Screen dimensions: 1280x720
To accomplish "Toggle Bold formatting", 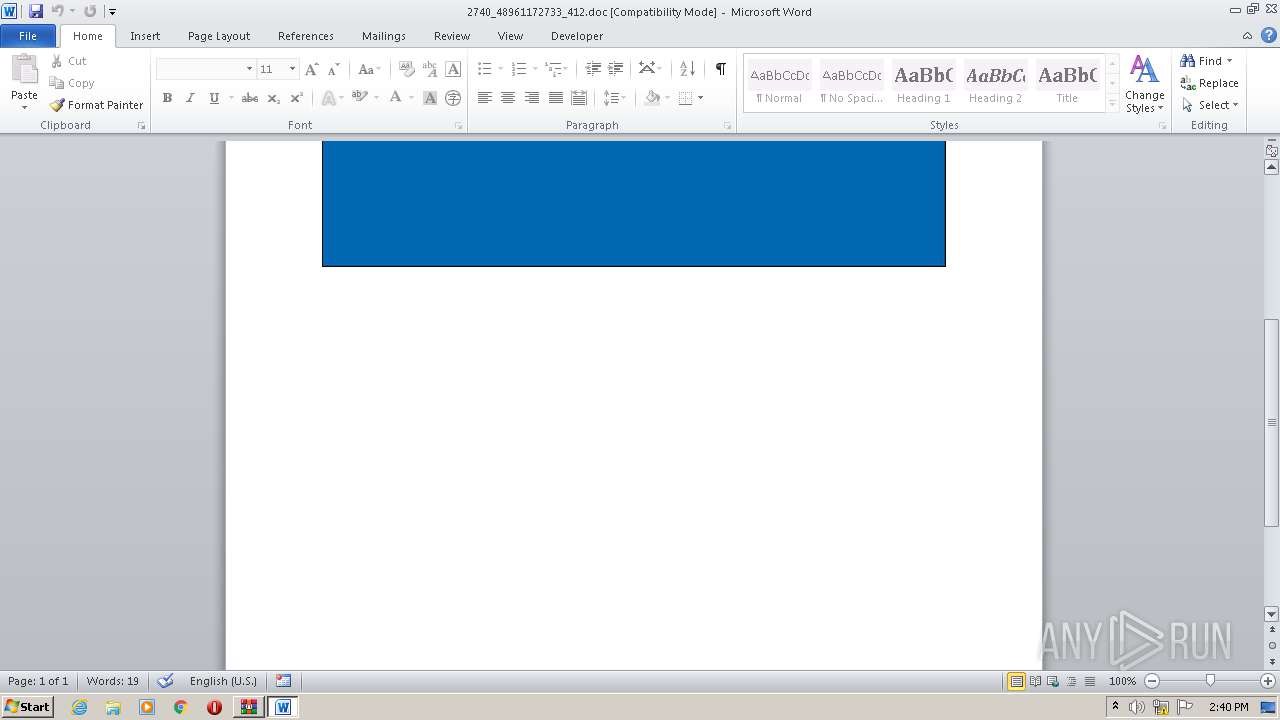I will (x=167, y=98).
